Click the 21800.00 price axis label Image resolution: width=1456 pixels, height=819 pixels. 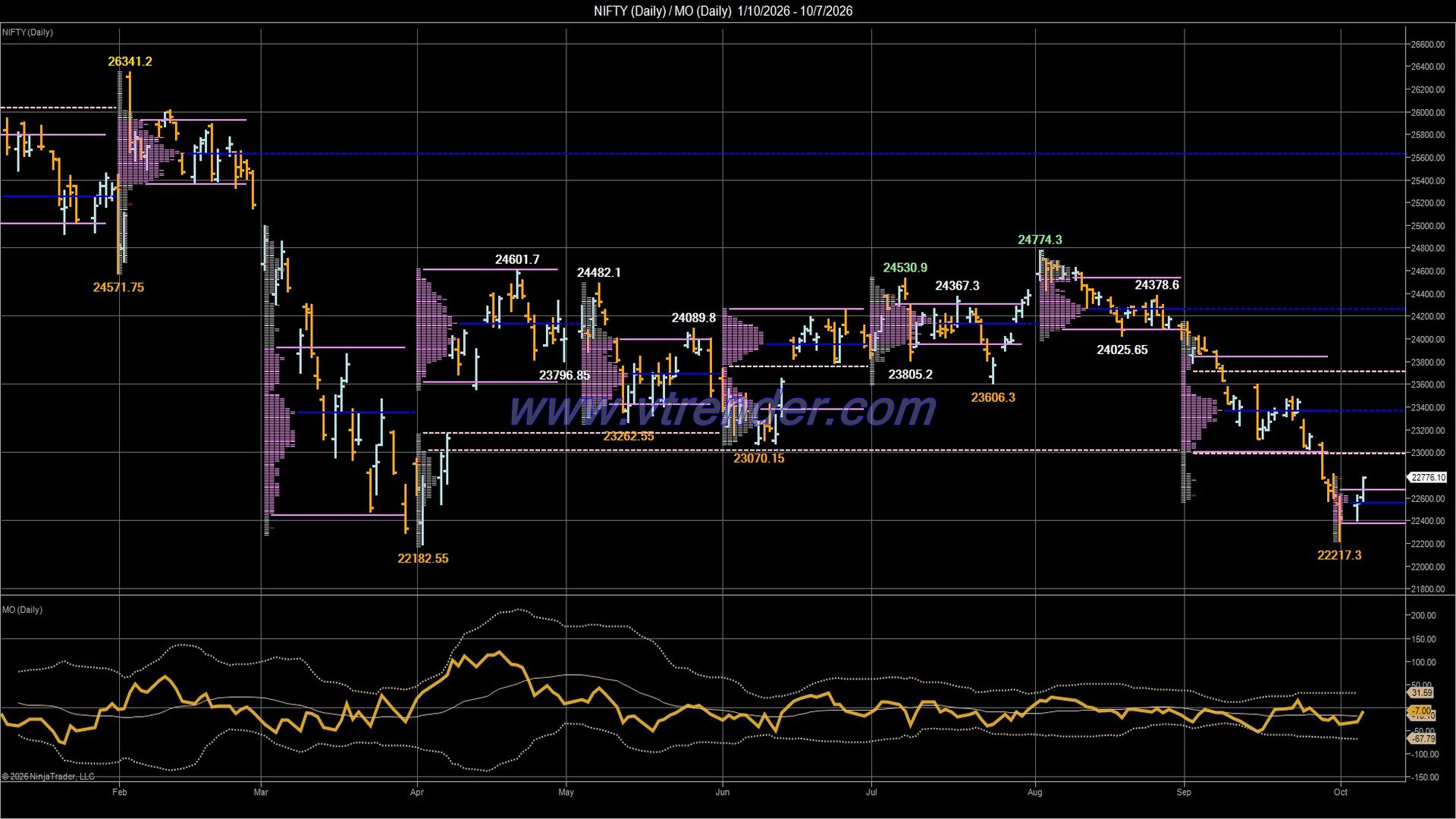pyautogui.click(x=1427, y=589)
